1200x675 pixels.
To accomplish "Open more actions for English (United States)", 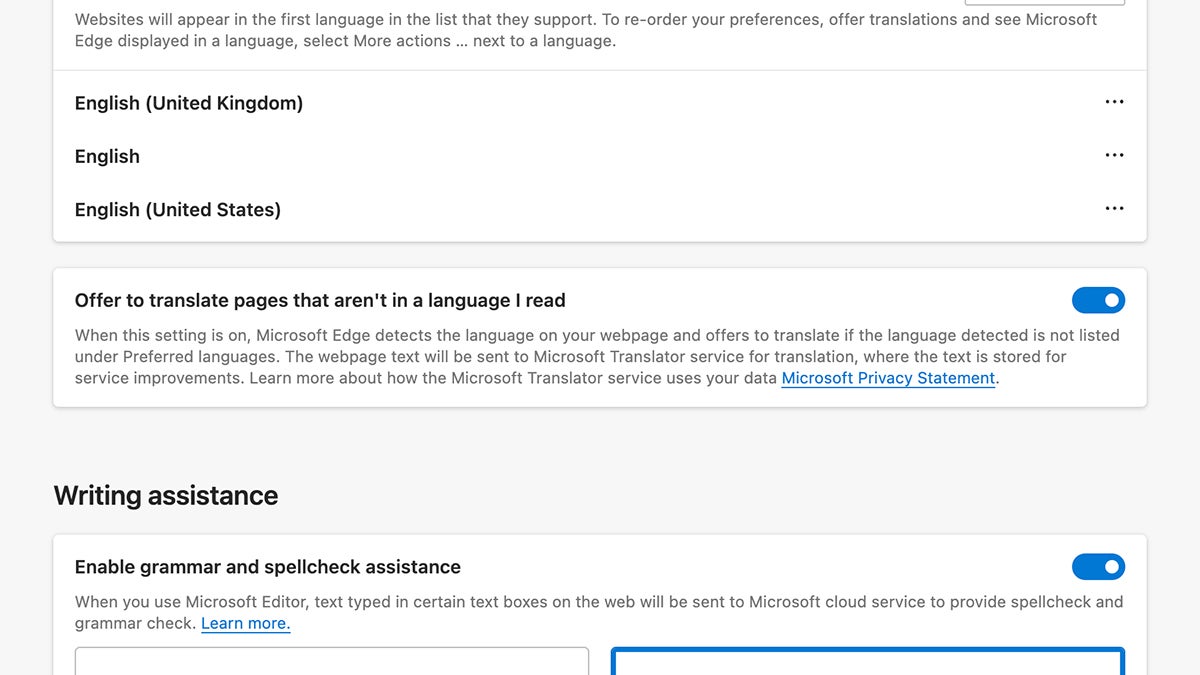I will pyautogui.click(x=1114, y=209).
